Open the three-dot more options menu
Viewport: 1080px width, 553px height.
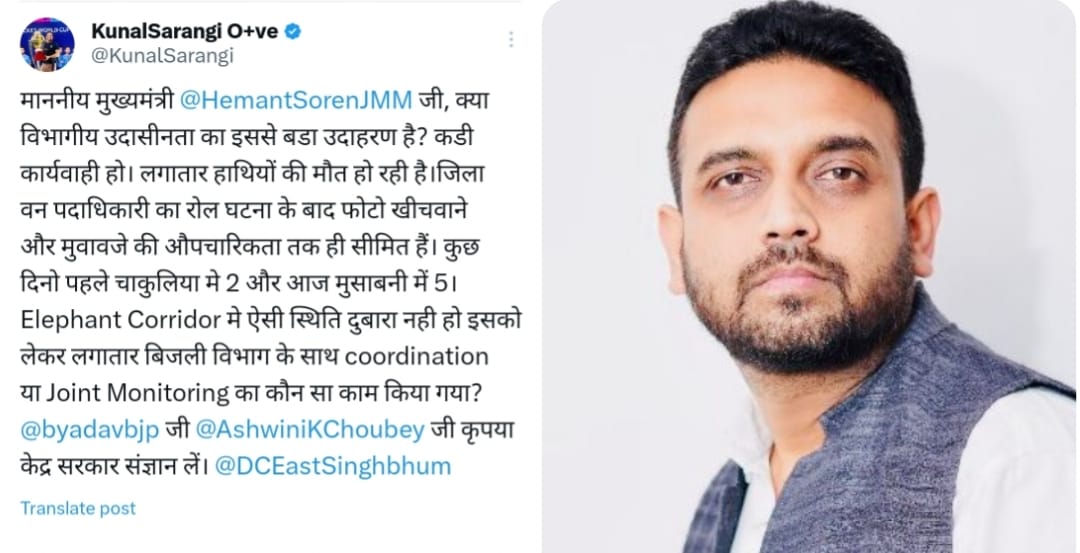pyautogui.click(x=511, y=39)
